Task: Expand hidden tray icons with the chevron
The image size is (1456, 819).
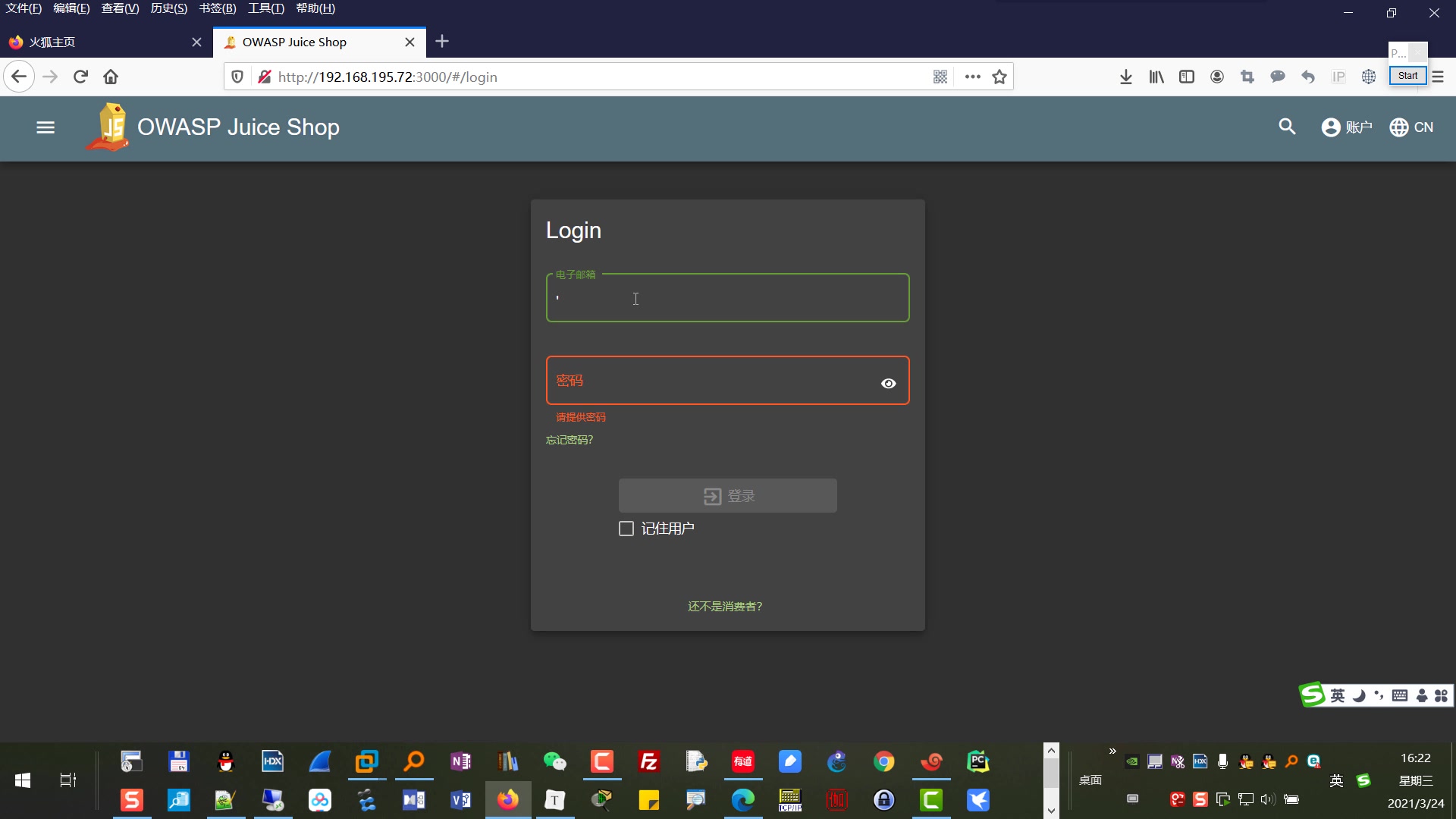Action: pos(1112,752)
